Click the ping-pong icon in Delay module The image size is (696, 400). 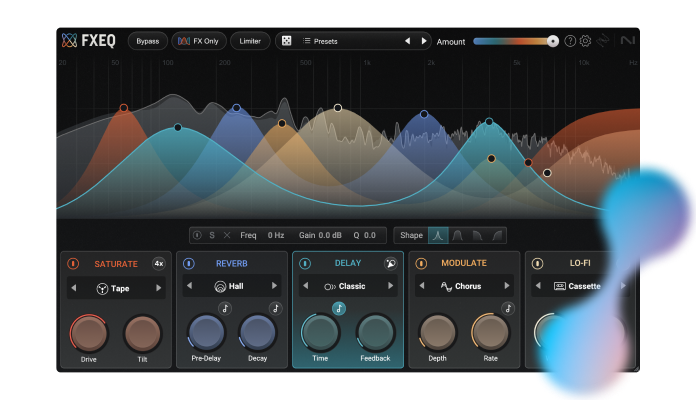click(391, 263)
